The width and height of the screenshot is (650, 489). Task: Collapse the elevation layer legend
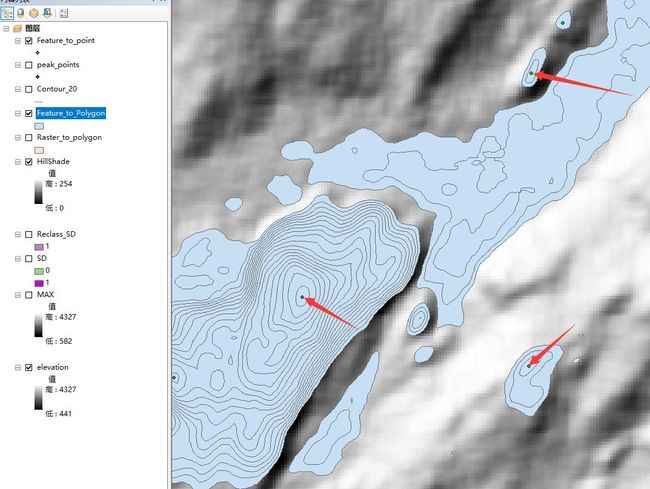coord(18,368)
